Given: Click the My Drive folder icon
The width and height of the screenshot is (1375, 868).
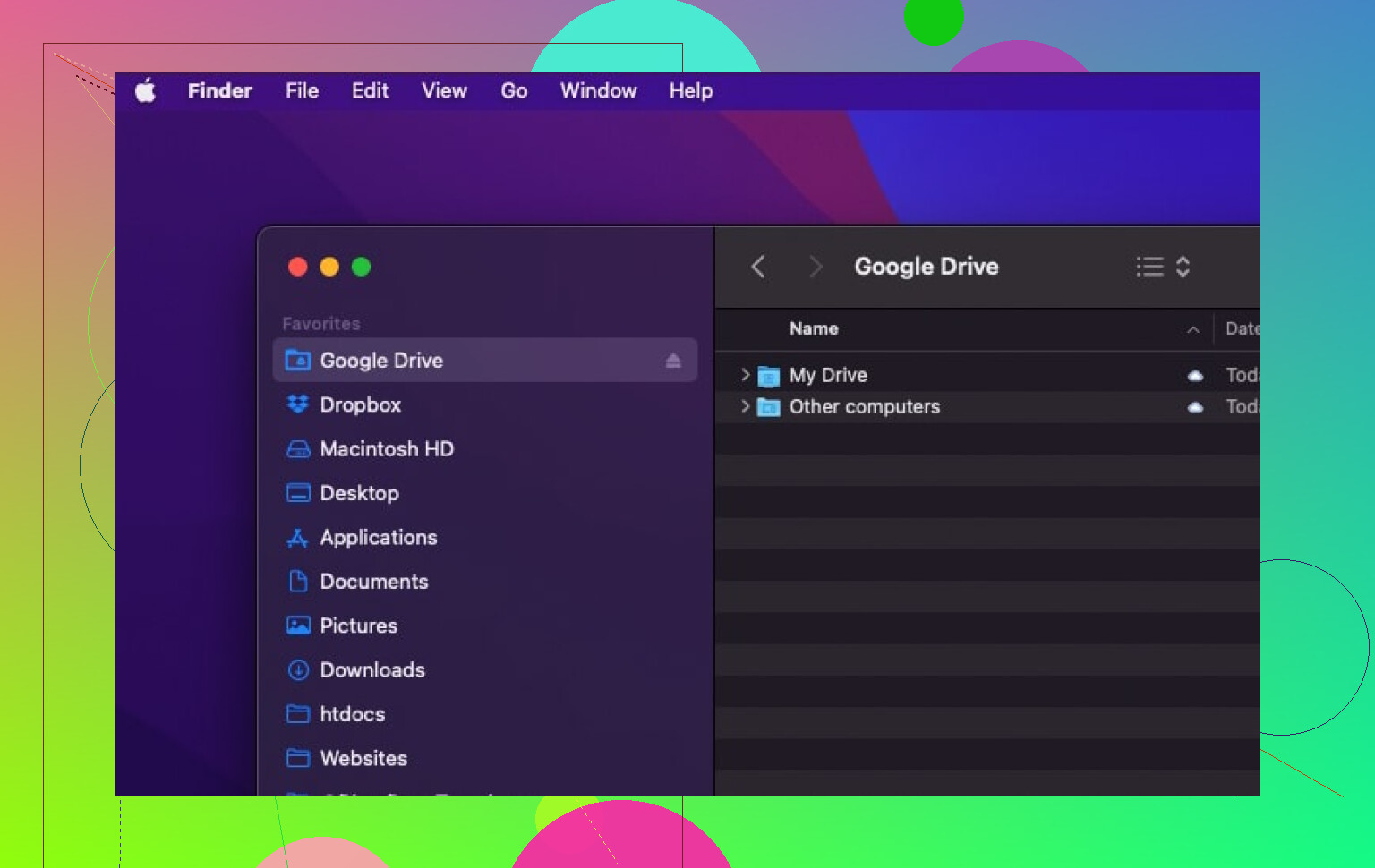Looking at the screenshot, I should click(769, 376).
